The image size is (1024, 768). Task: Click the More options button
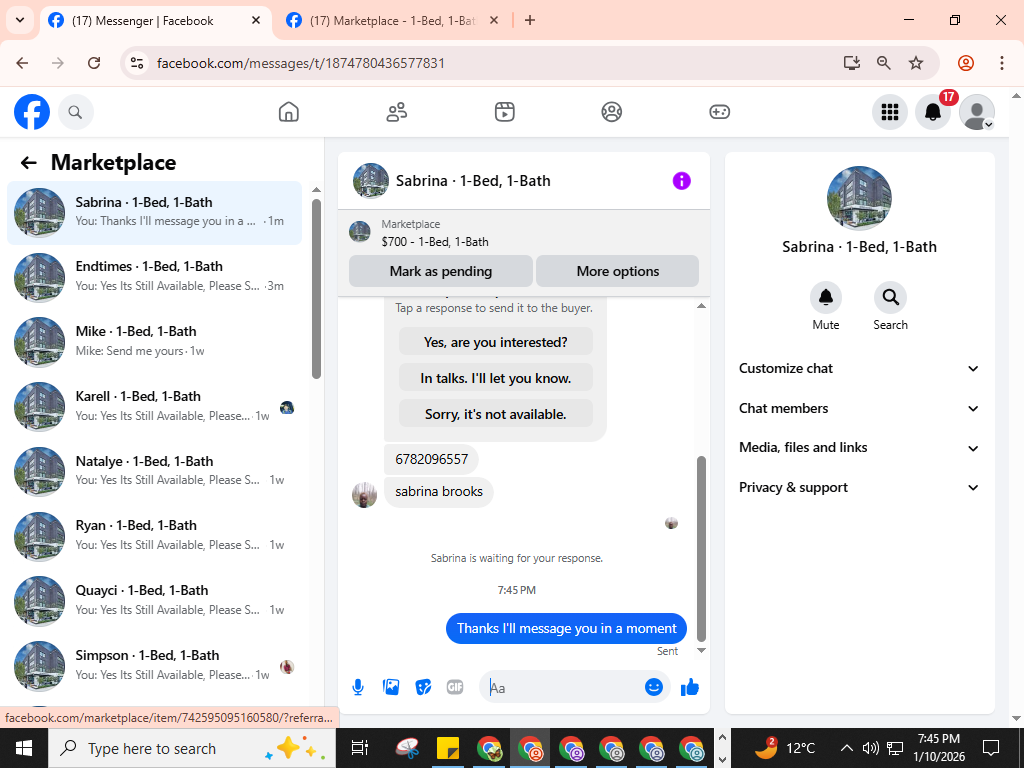tap(617, 271)
